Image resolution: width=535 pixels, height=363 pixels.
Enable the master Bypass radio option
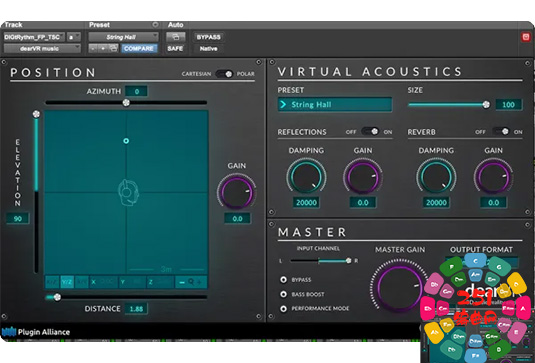283,280
